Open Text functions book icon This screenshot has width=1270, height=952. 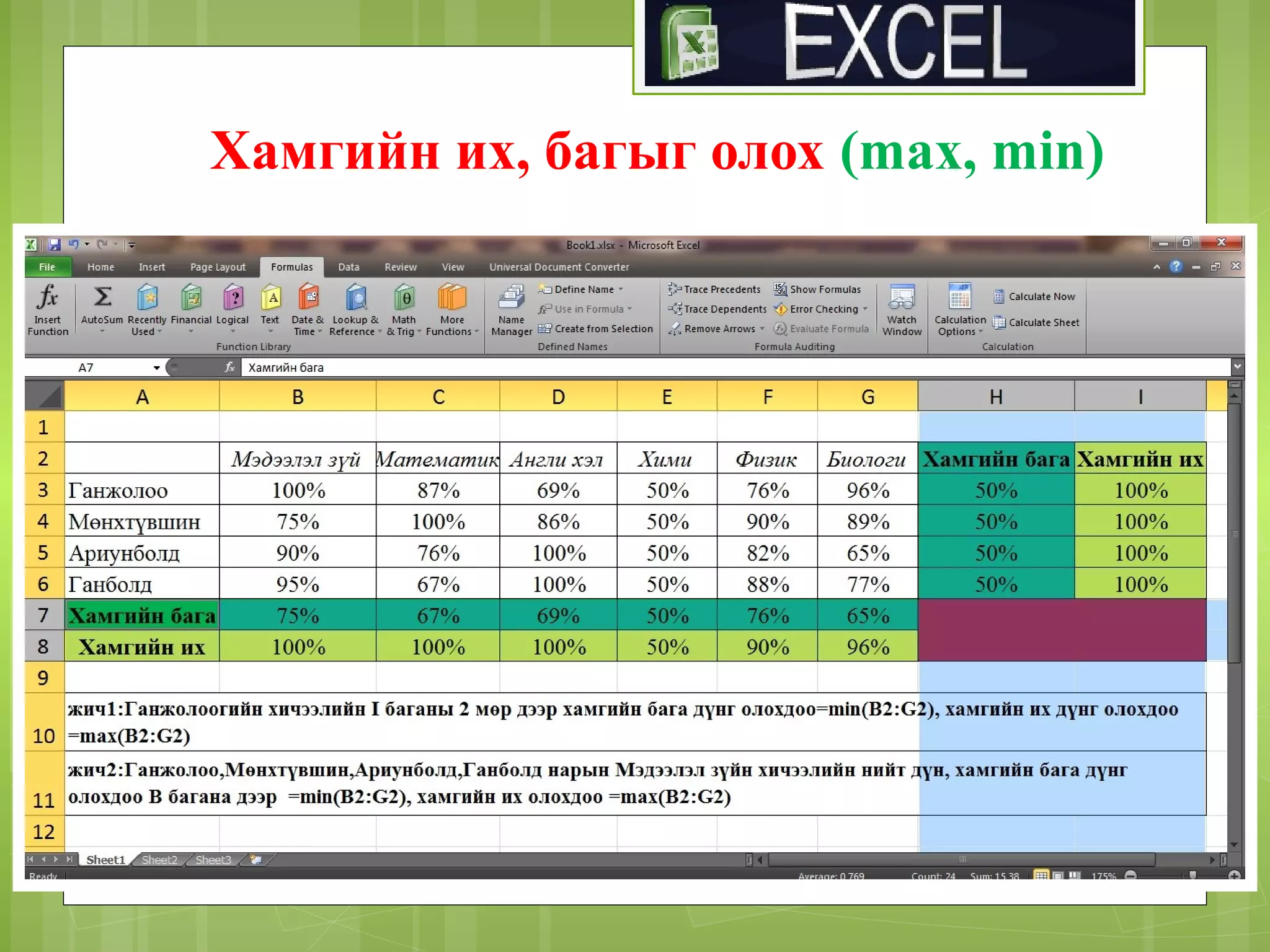270,309
